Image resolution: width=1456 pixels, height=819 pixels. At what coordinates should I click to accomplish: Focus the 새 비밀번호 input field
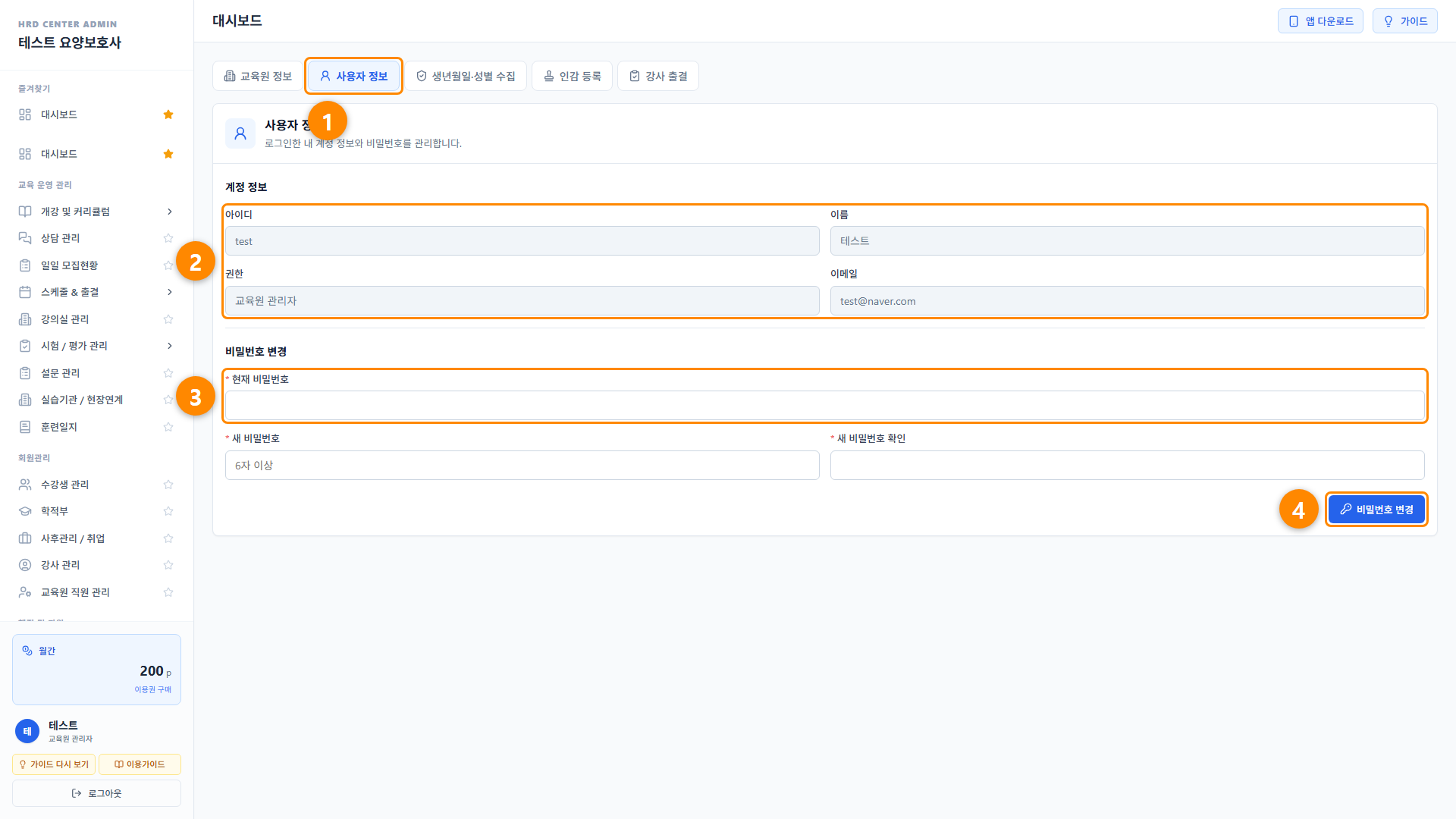[x=522, y=466]
